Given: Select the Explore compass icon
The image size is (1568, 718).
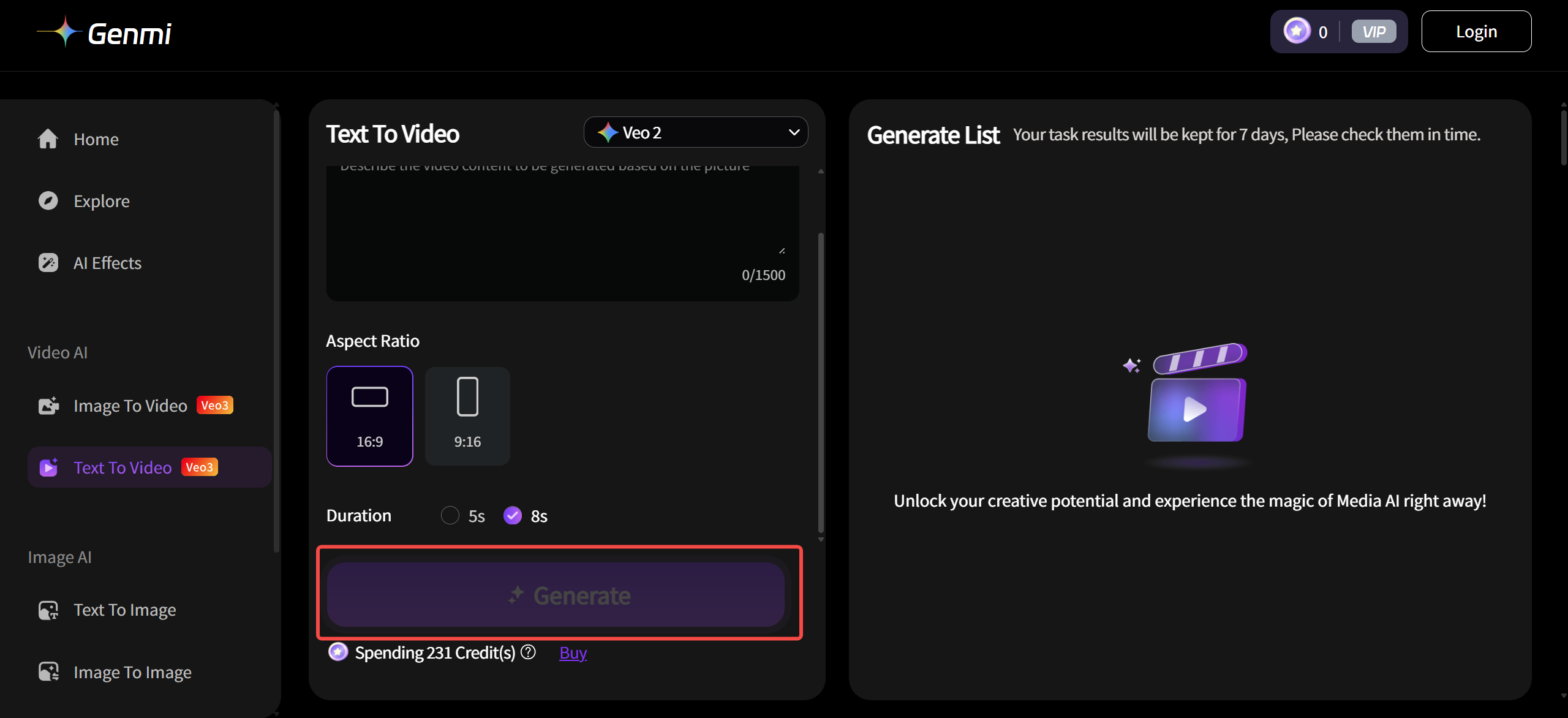Looking at the screenshot, I should click(x=48, y=200).
